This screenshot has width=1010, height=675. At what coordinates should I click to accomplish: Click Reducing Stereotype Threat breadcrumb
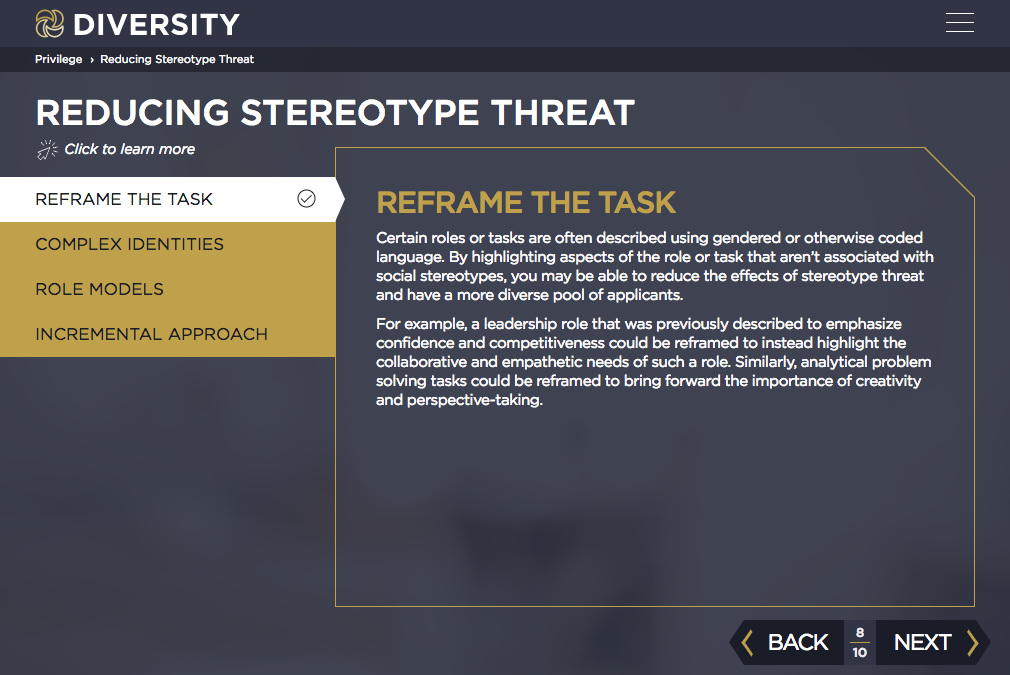[x=177, y=59]
